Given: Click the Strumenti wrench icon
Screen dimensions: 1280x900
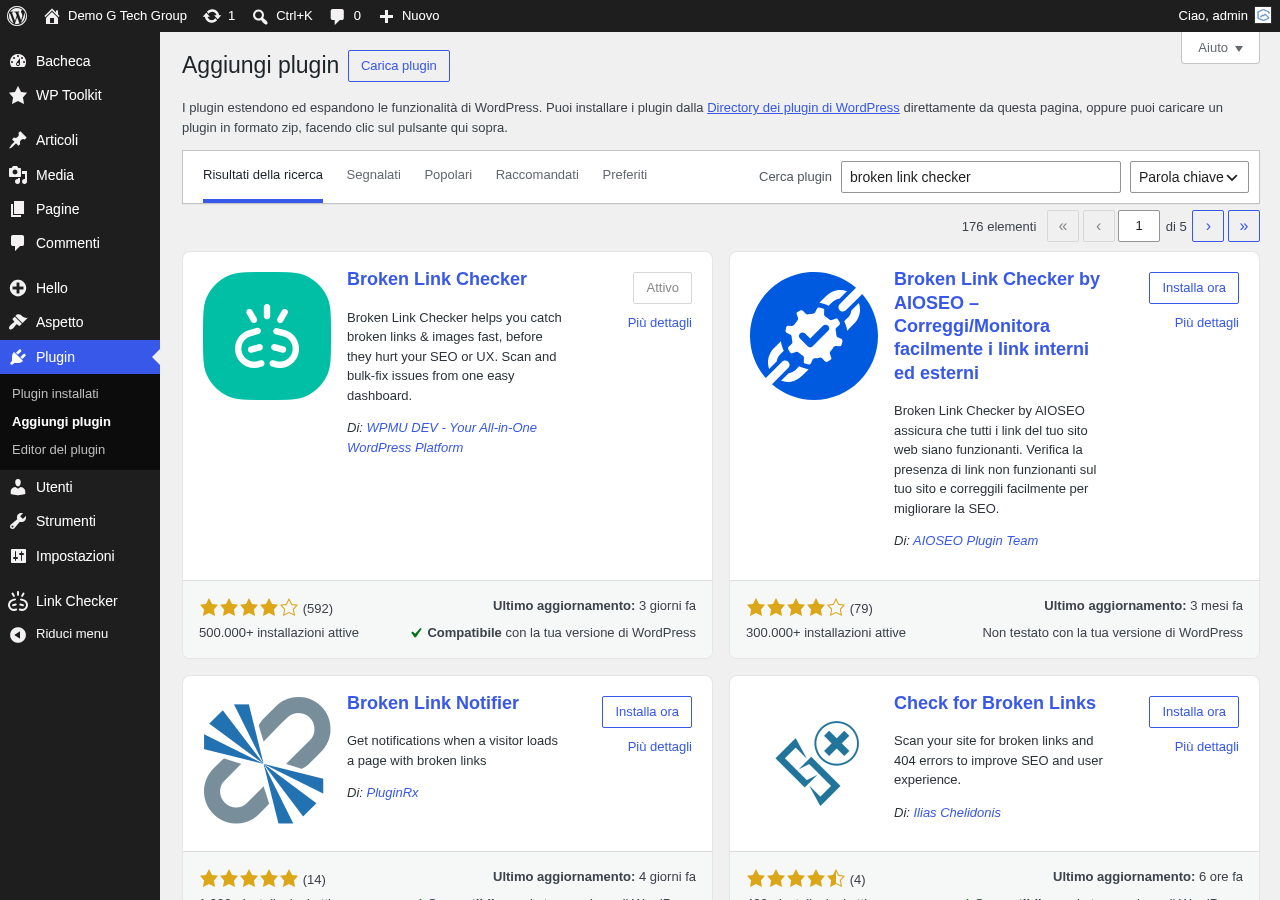Looking at the screenshot, I should (18, 521).
